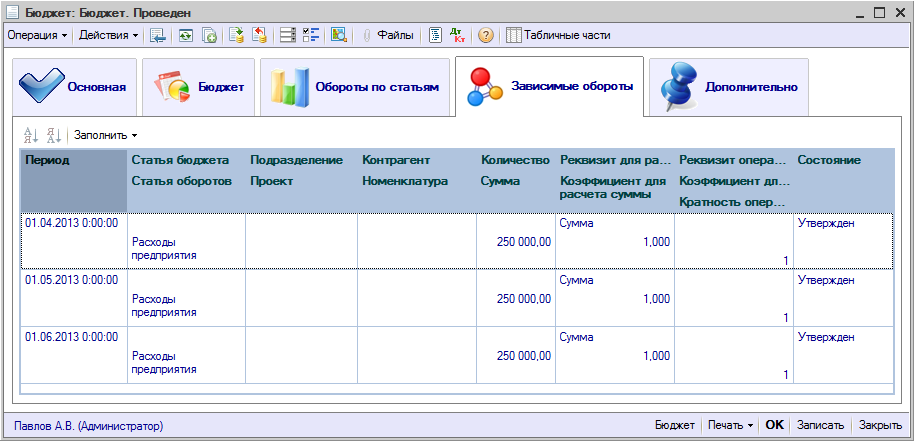This screenshot has height=441, width=914.
Task: Open the Файлы paperclip attachment button
Action: tap(388, 35)
